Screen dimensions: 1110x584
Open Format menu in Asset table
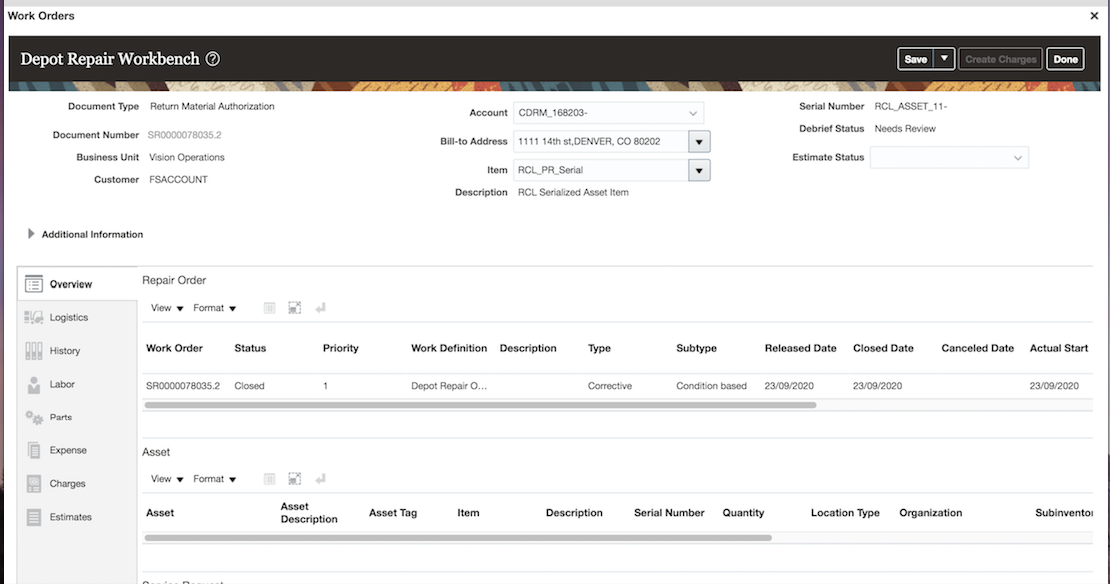[x=214, y=479]
